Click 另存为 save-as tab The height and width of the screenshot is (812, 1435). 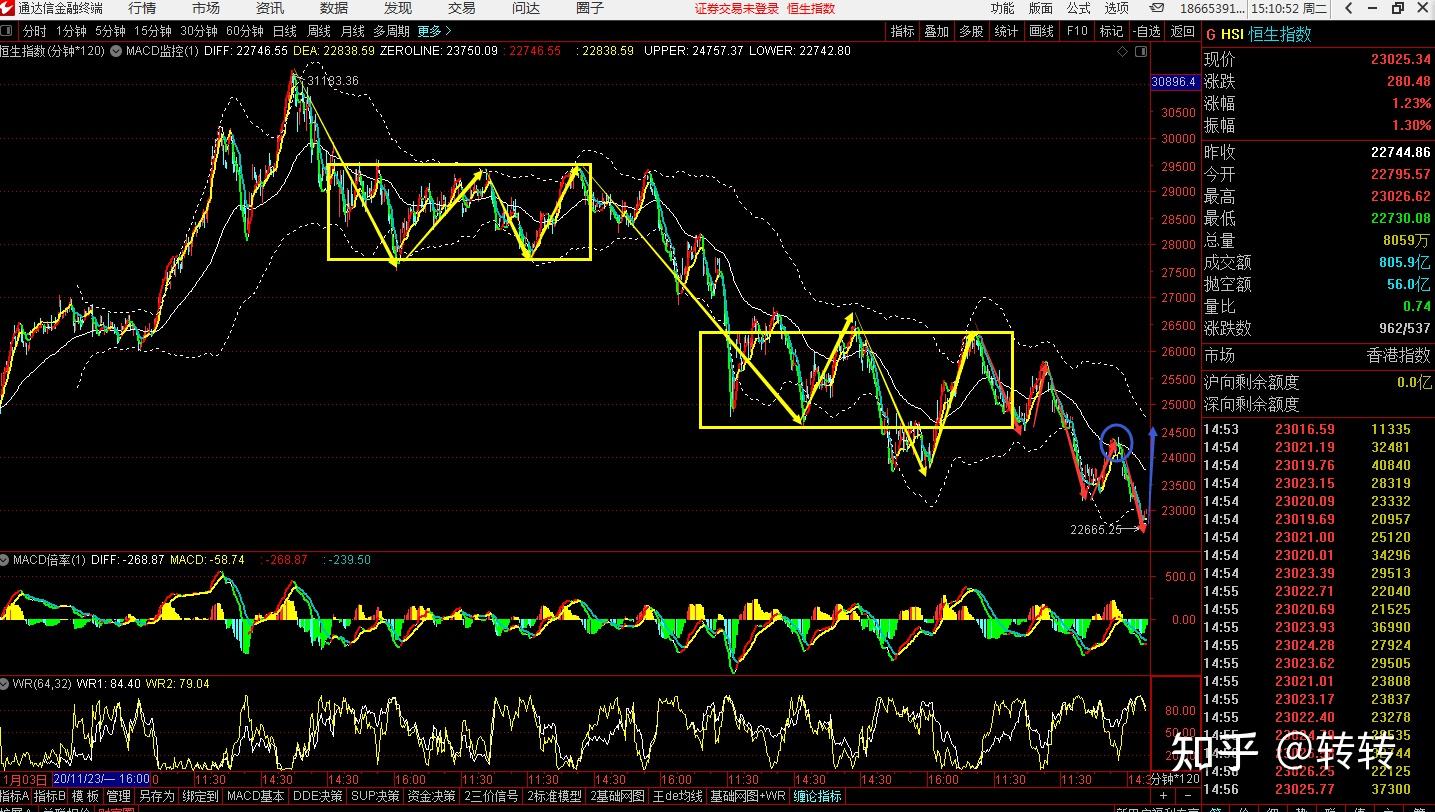[156, 796]
